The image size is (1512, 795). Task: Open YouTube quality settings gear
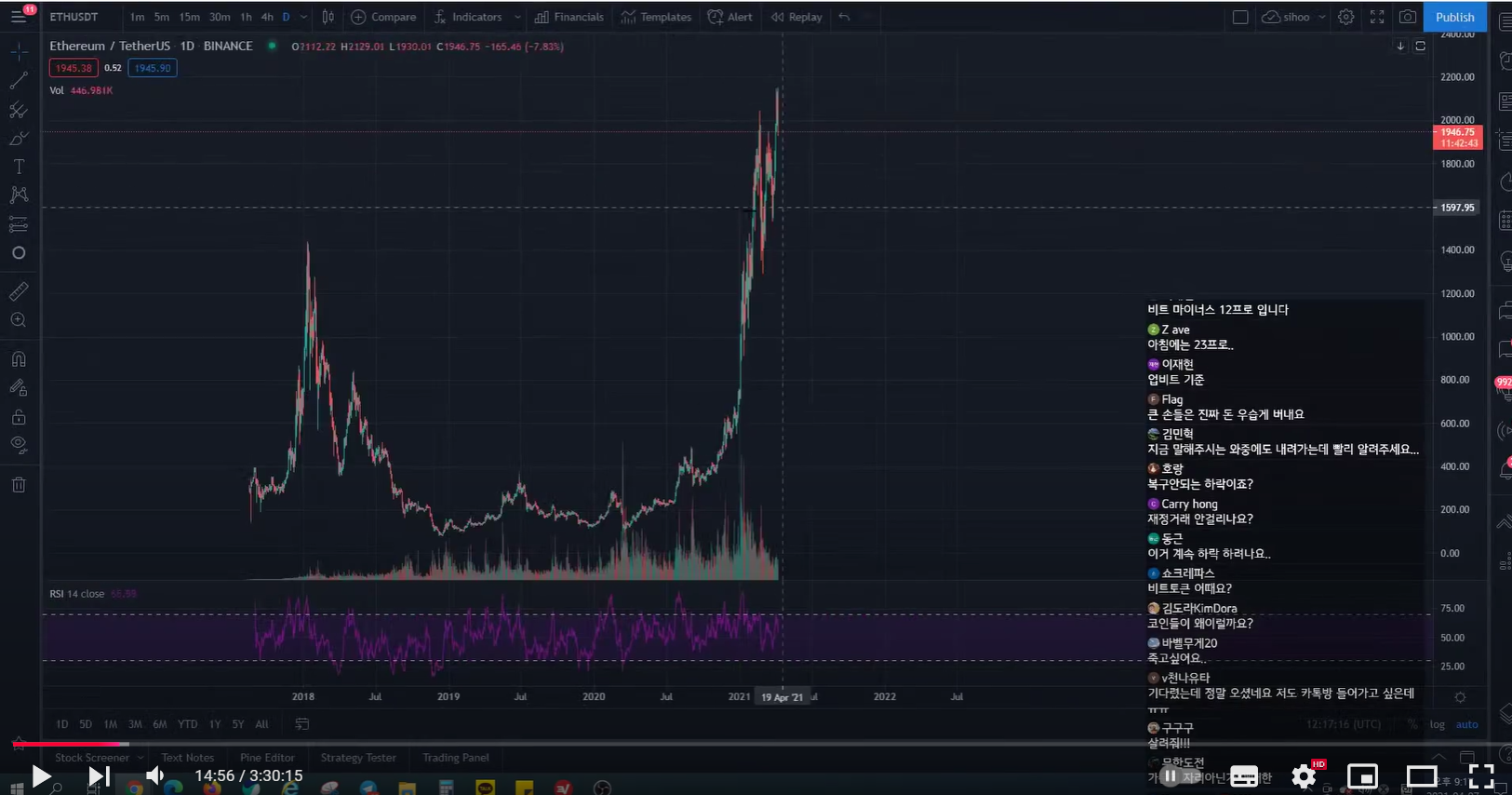click(x=1304, y=775)
